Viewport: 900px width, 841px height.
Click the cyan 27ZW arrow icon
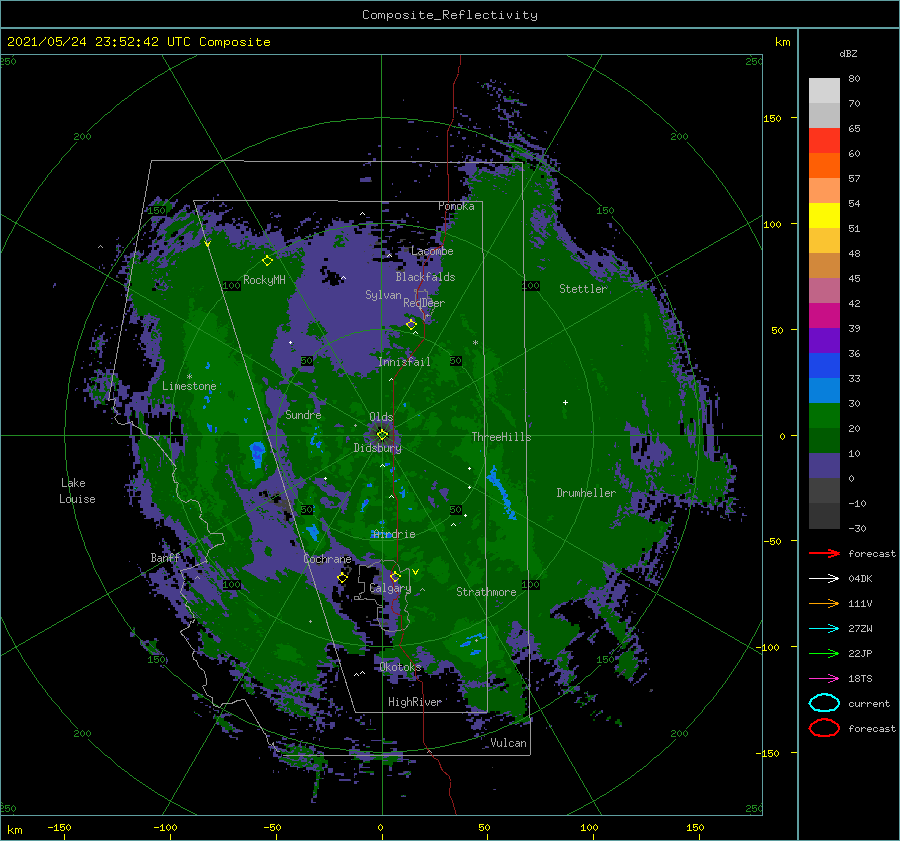pyautogui.click(x=824, y=629)
